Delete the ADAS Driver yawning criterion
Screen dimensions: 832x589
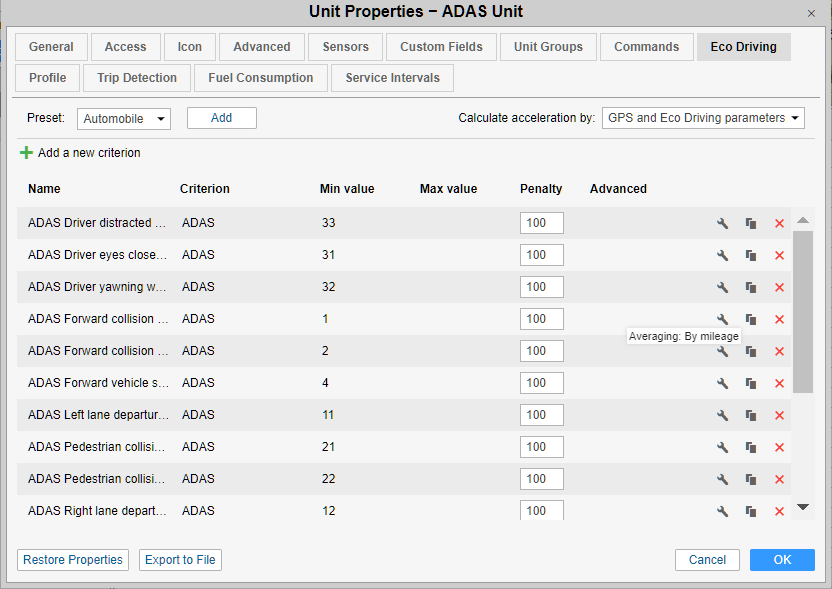pyautogui.click(x=779, y=287)
